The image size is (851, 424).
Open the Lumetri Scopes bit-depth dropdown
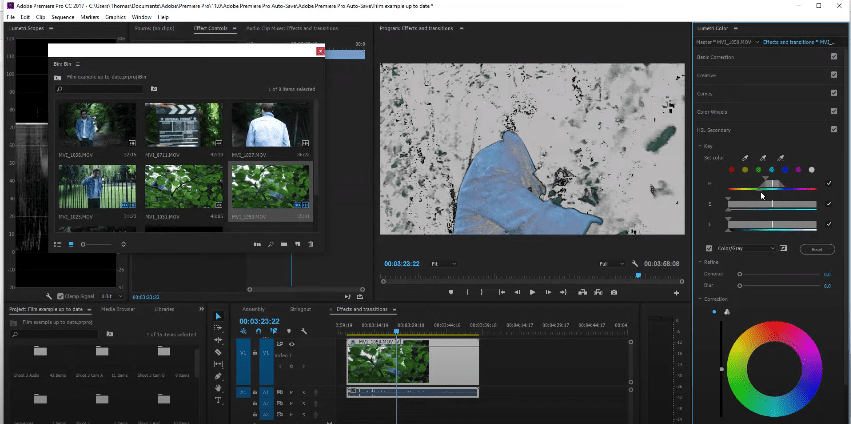pyautogui.click(x=110, y=296)
